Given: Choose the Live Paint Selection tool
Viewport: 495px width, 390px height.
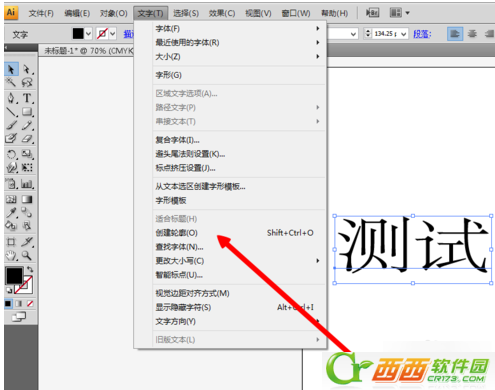Looking at the screenshot, I should click(27, 226).
